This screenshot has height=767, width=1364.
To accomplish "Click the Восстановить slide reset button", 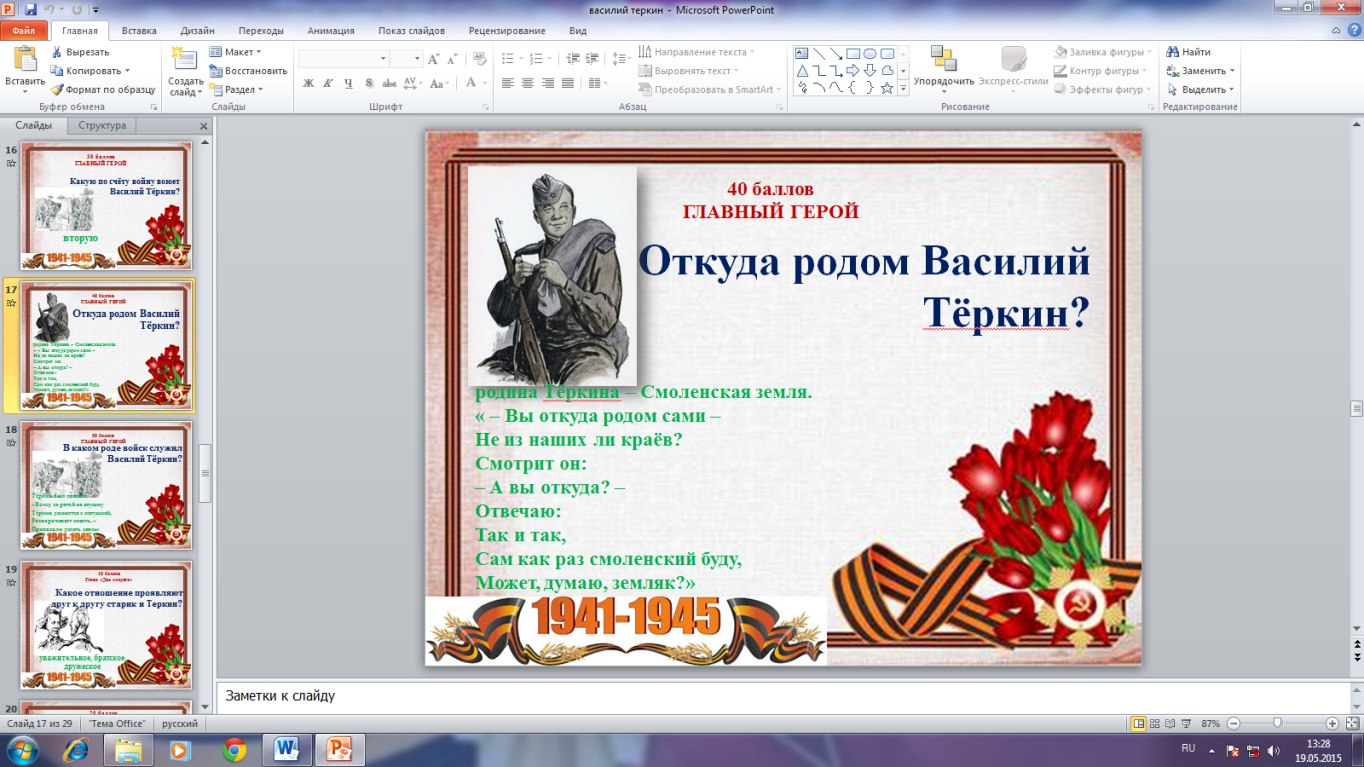I will coord(248,71).
